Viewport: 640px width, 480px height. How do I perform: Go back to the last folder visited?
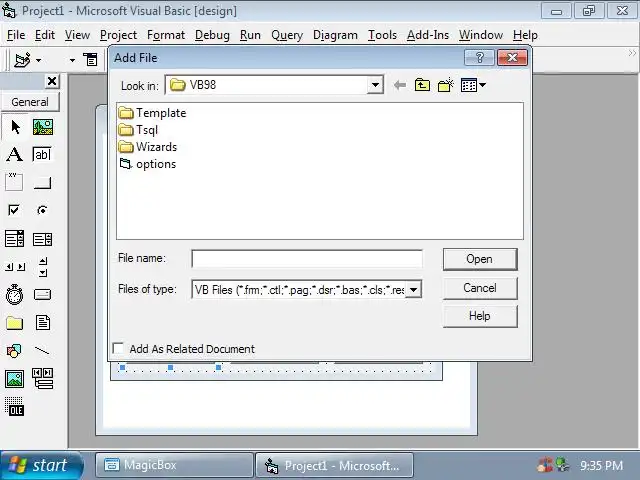[x=400, y=85]
